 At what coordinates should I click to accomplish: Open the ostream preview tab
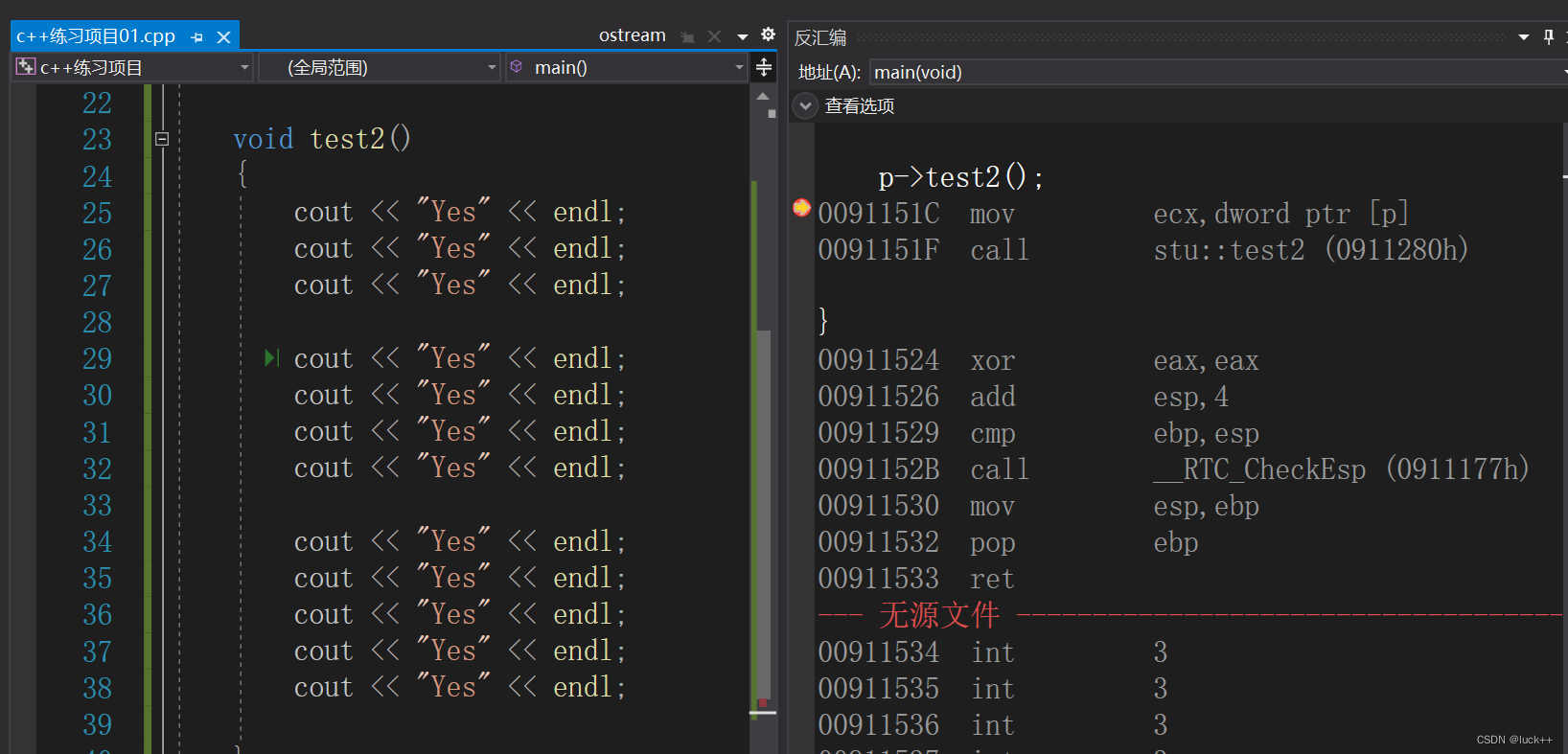pyautogui.click(x=632, y=35)
